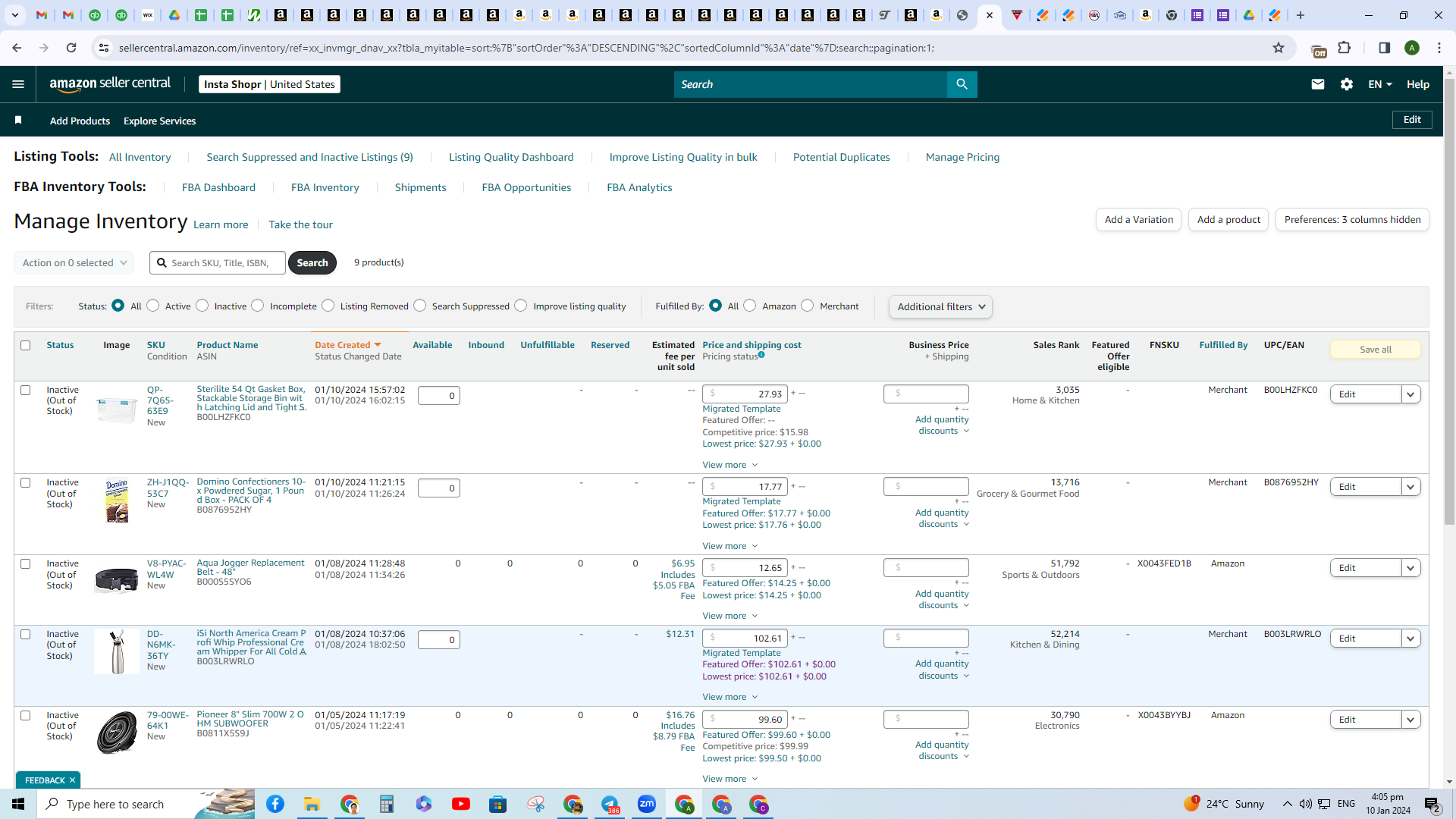
Task: Click the Search SKU, Title, ISBN field
Action: pos(218,263)
